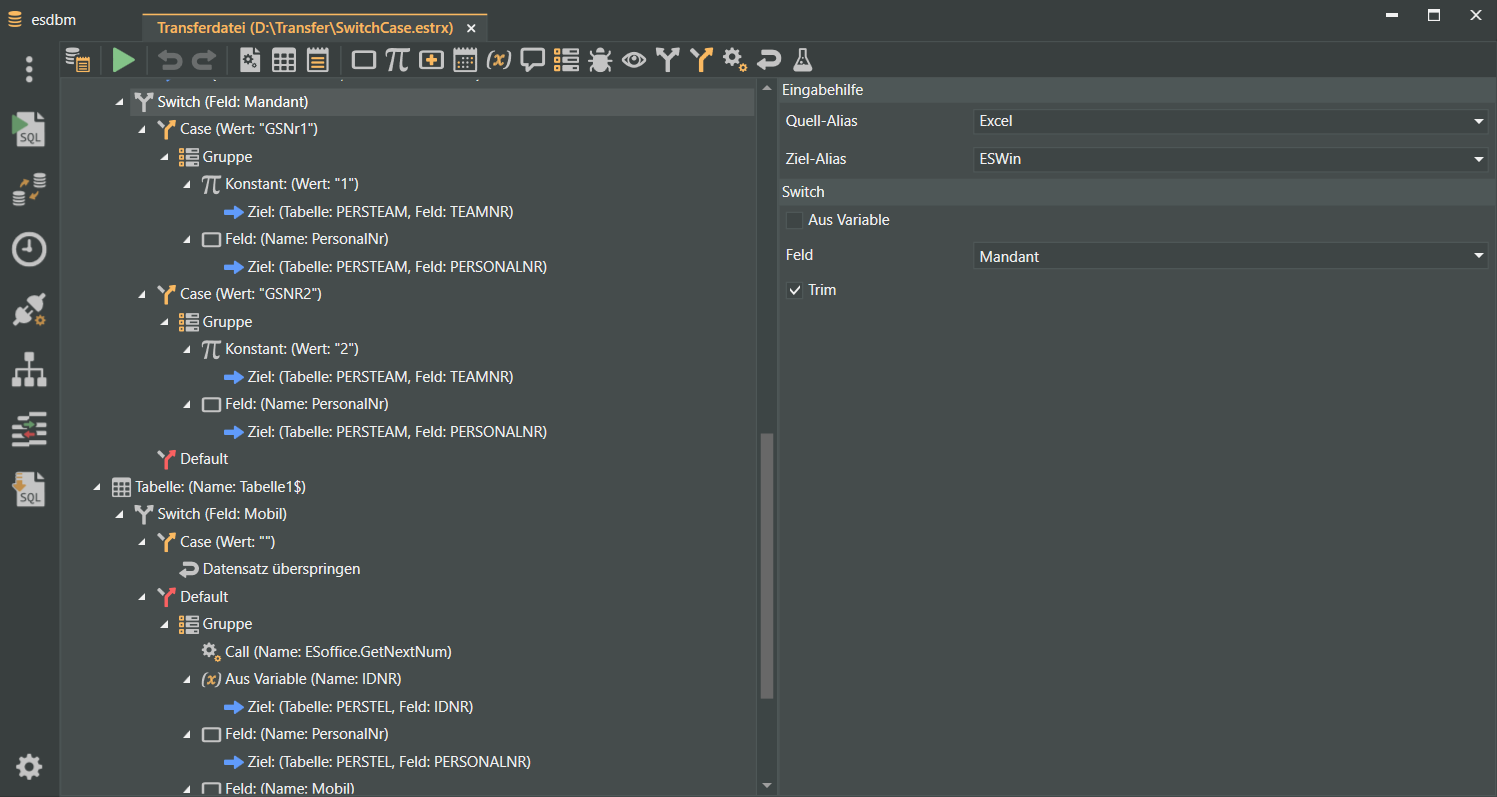Maximize the esdbm window

point(1434,15)
